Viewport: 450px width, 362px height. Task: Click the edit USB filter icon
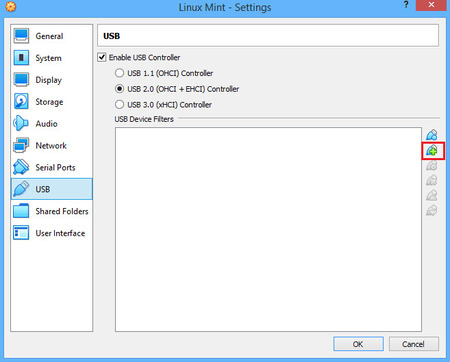pyautogui.click(x=432, y=165)
